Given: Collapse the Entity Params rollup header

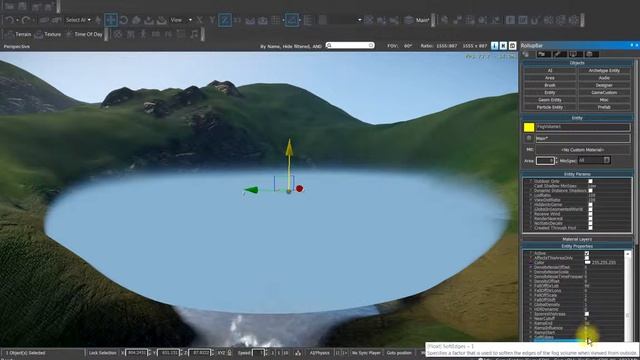Looking at the screenshot, I should [x=577, y=174].
